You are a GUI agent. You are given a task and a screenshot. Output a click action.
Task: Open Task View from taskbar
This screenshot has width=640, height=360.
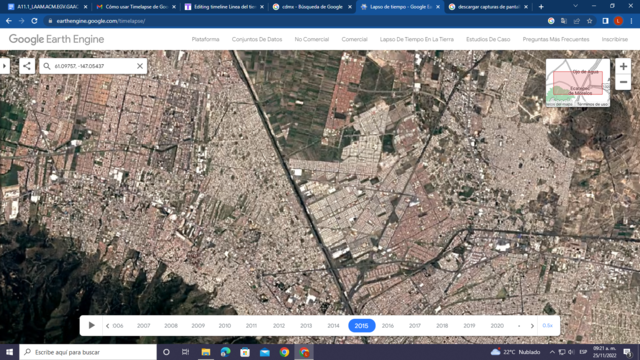point(185,352)
